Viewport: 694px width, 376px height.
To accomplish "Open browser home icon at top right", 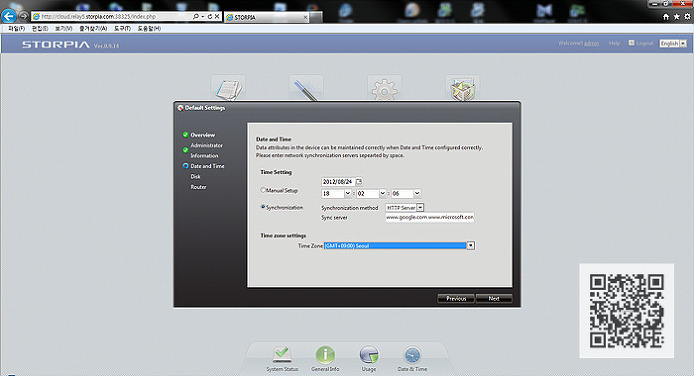I will pos(666,17).
